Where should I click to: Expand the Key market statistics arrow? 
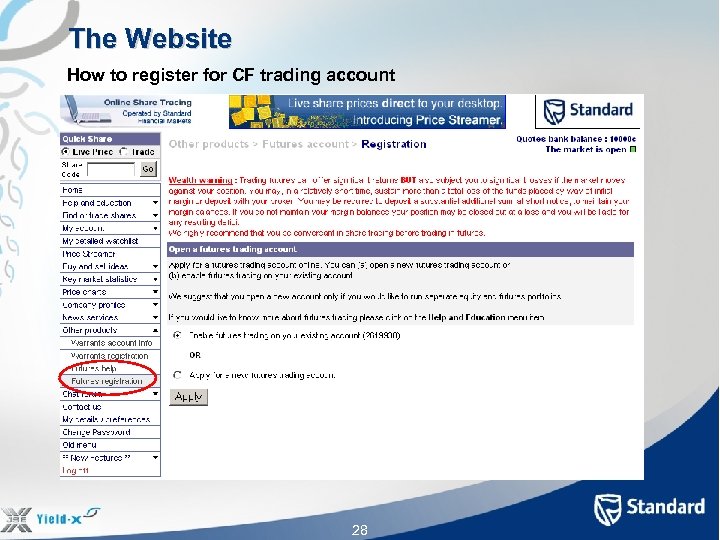click(x=155, y=279)
